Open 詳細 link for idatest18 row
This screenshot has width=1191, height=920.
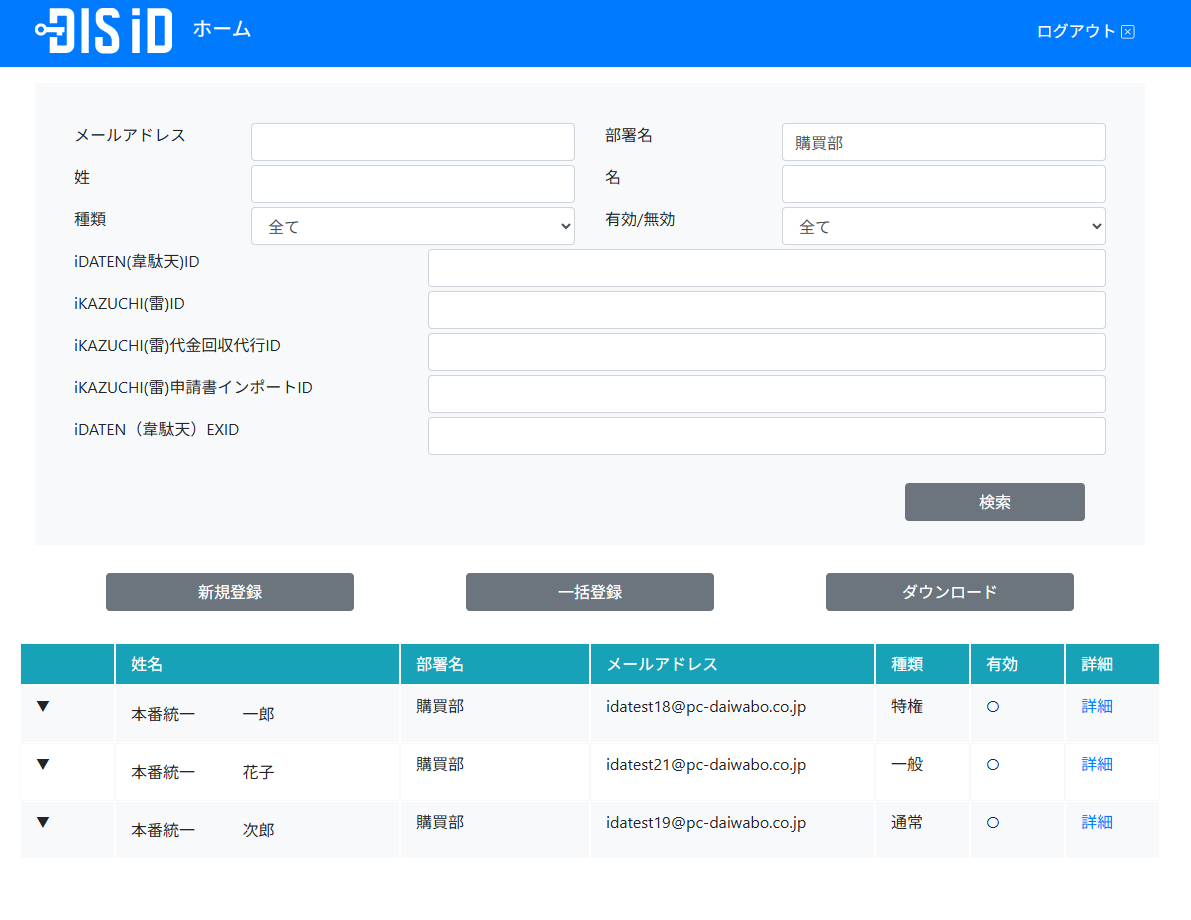pos(1097,707)
